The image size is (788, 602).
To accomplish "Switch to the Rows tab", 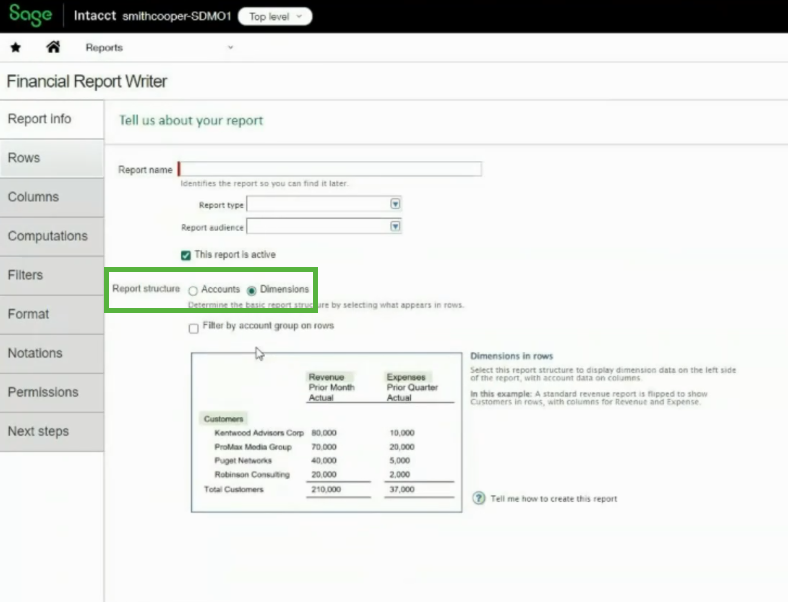I will pos(52,158).
